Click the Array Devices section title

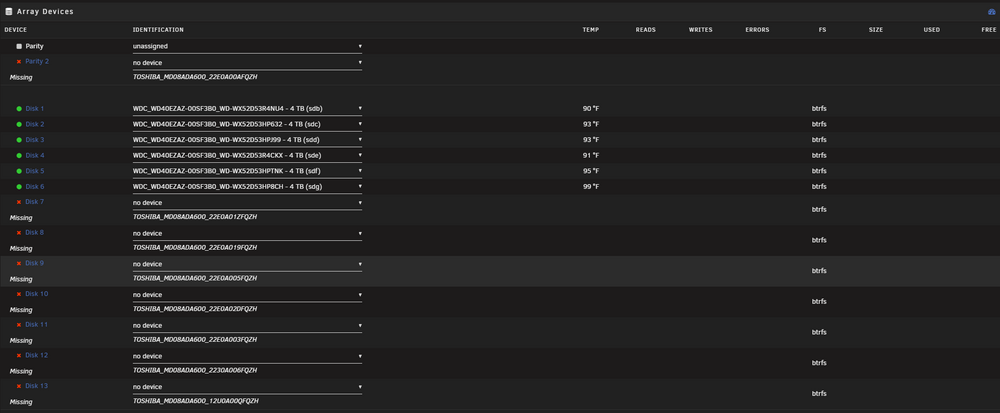point(45,11)
